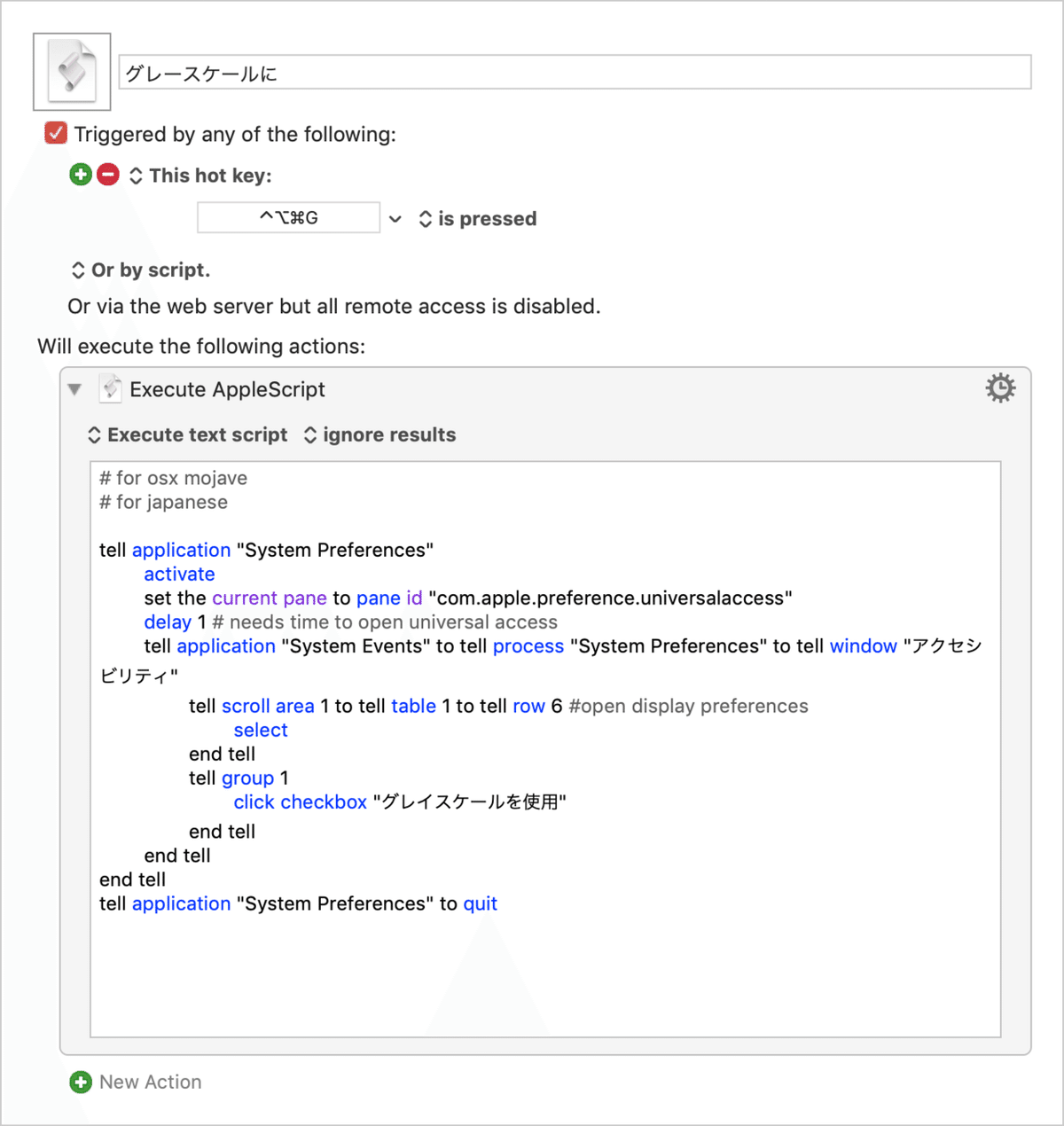Change the 'Execute text script' option
This screenshot has width=1064, height=1126.
click(187, 435)
